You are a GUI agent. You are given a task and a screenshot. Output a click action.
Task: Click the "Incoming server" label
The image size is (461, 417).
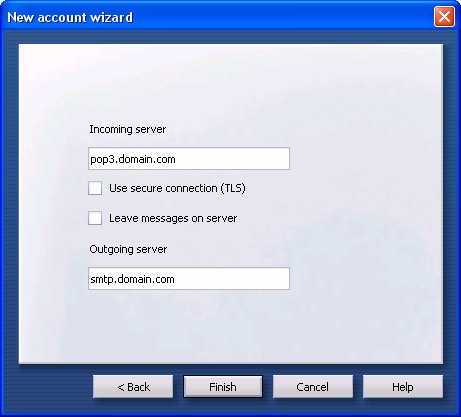(x=128, y=129)
